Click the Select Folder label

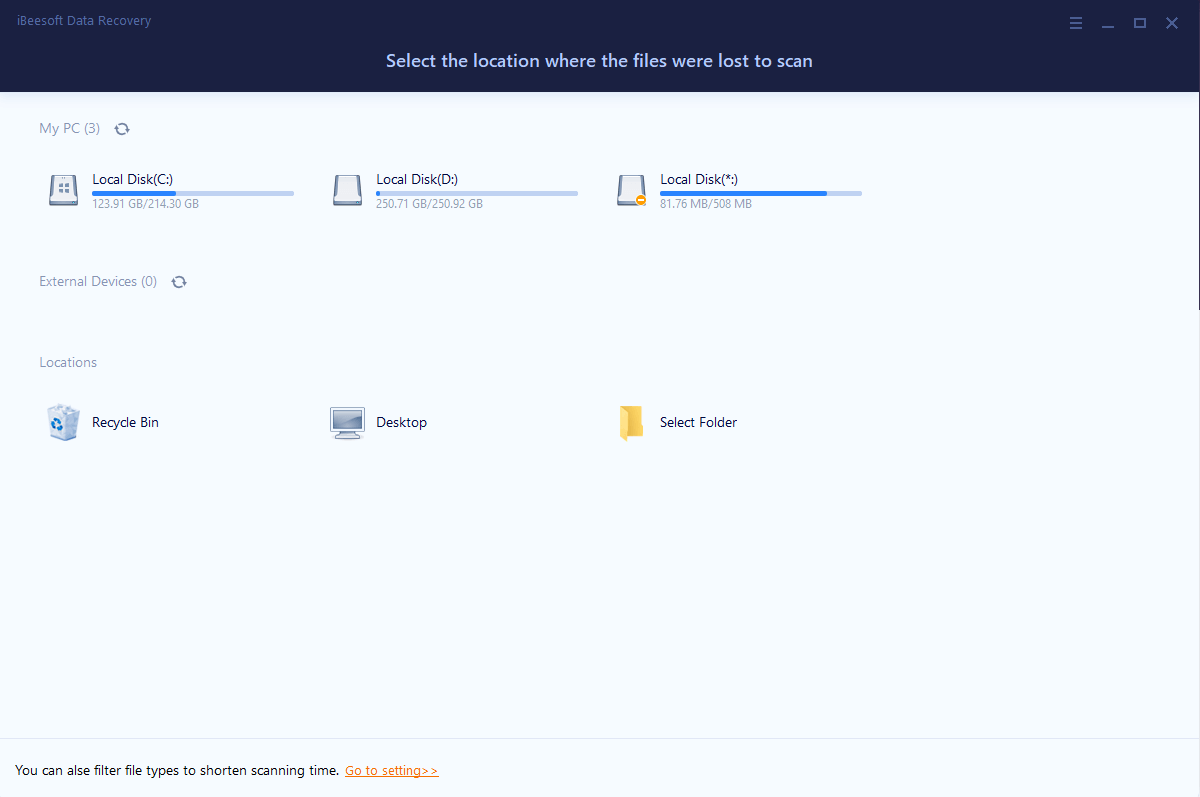698,422
